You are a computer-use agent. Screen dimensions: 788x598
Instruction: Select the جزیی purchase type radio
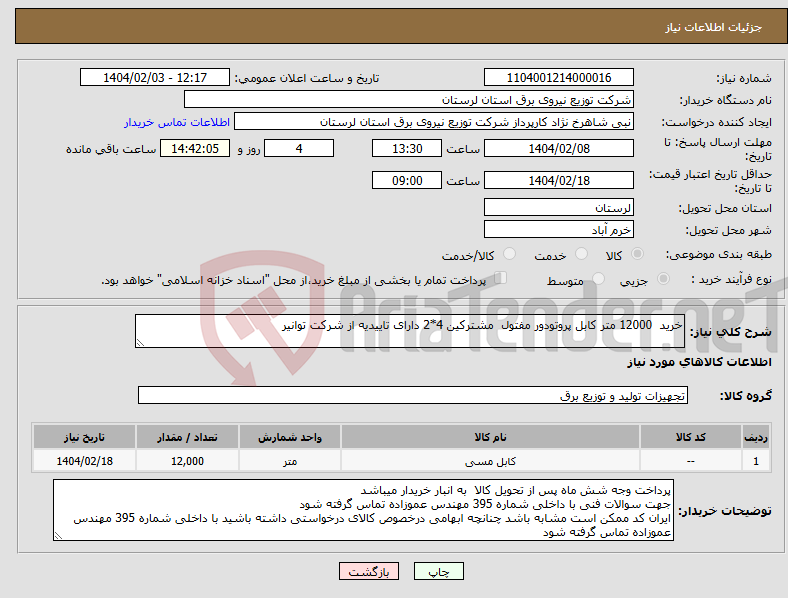pos(663,278)
